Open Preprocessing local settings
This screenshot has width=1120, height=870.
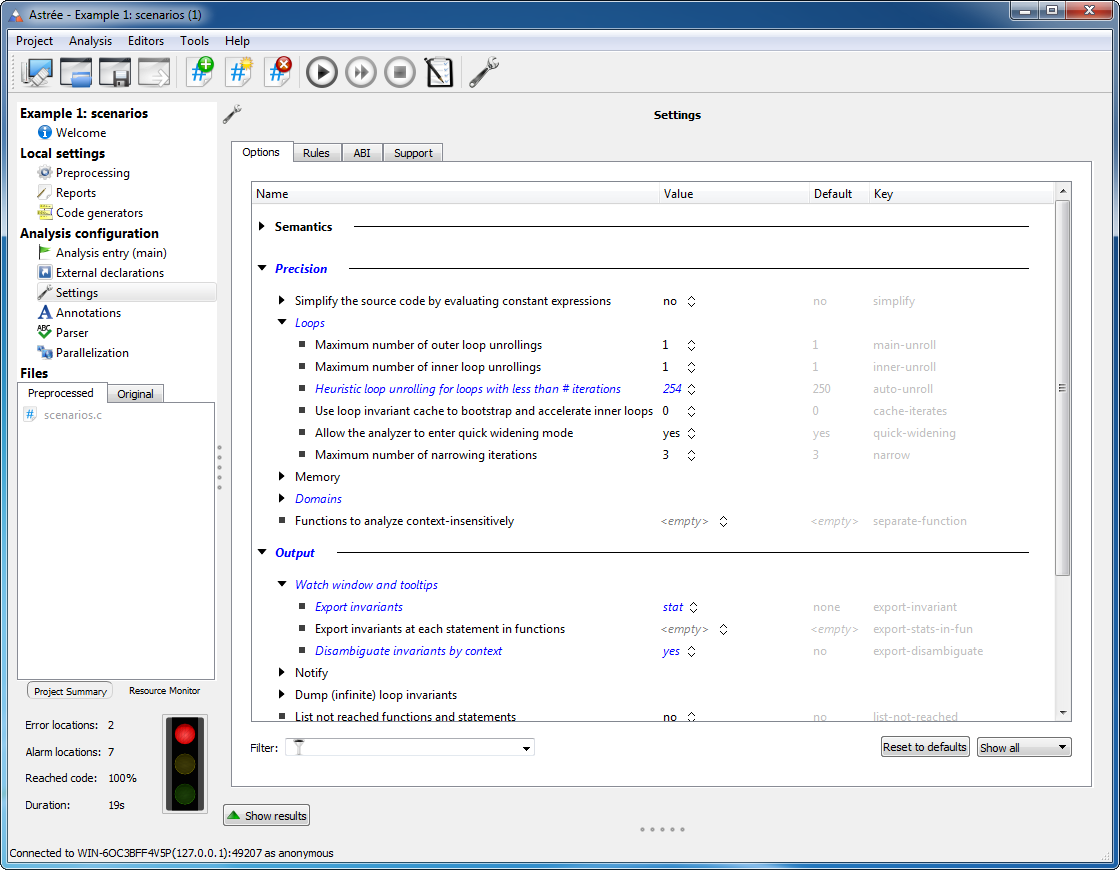(92, 173)
